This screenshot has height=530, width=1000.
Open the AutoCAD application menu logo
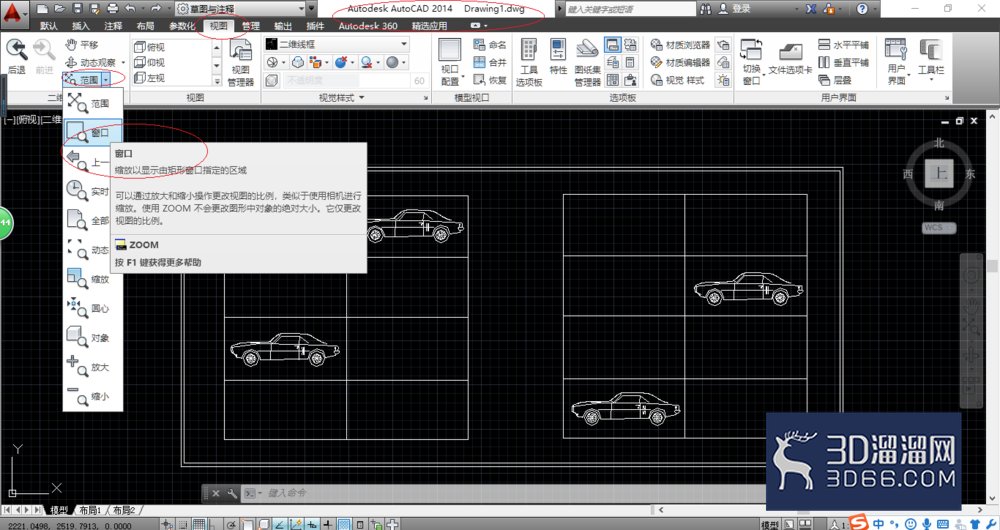(14, 14)
